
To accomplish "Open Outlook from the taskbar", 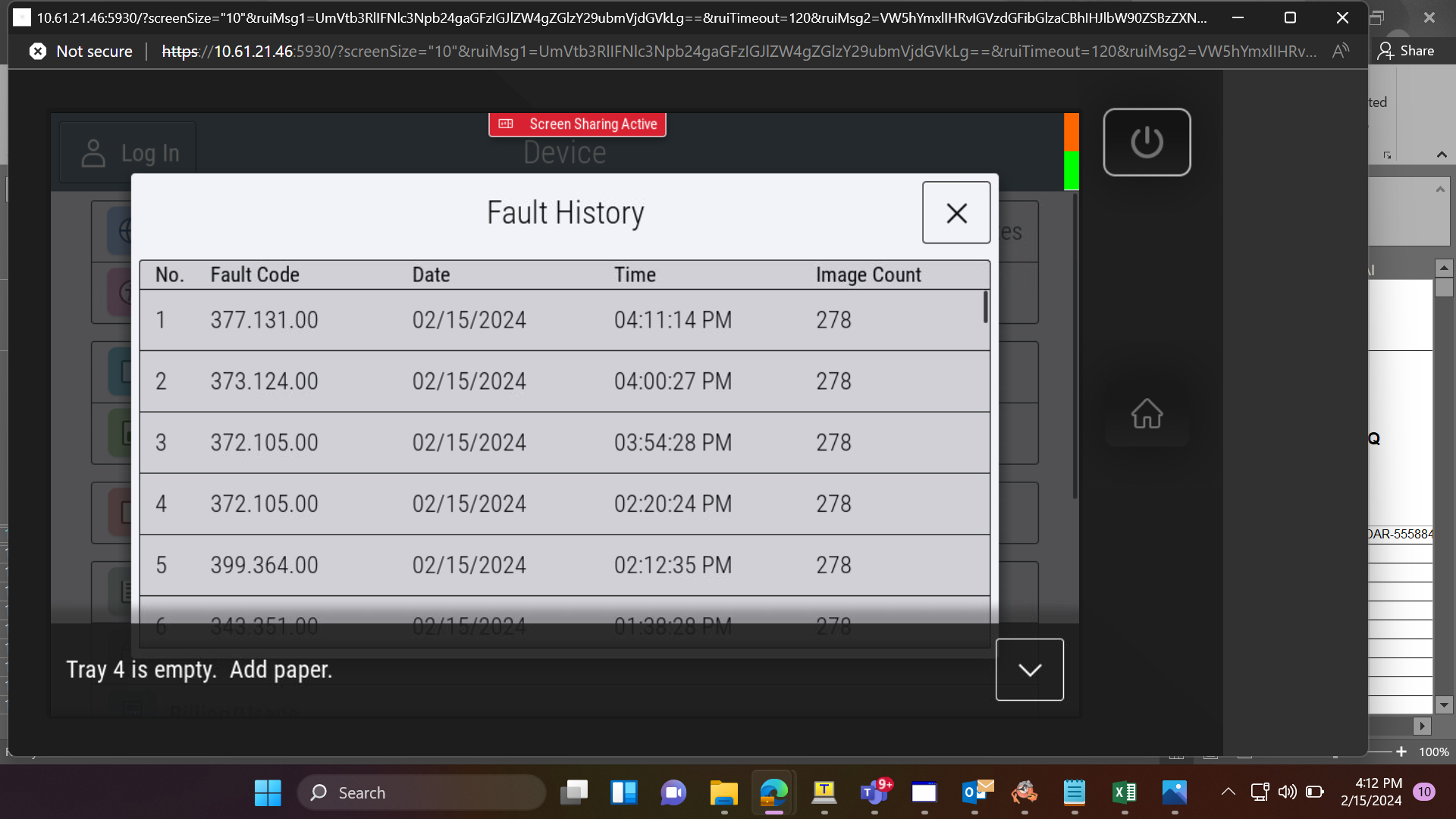I will tap(975, 792).
